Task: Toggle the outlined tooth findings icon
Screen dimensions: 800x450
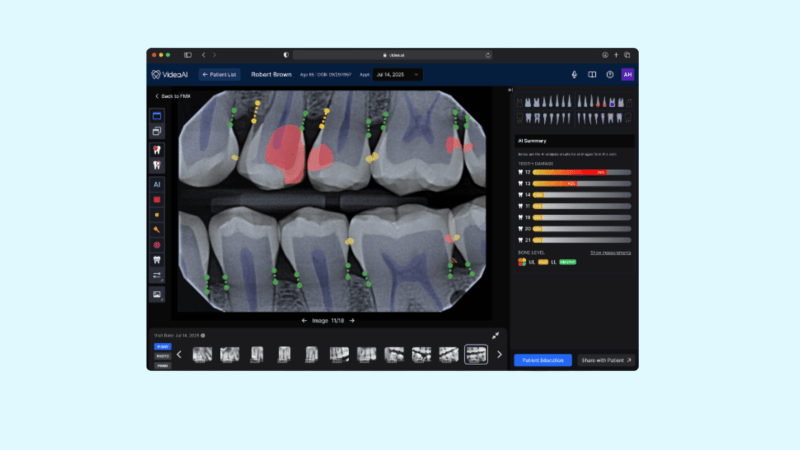Action: pos(157,165)
